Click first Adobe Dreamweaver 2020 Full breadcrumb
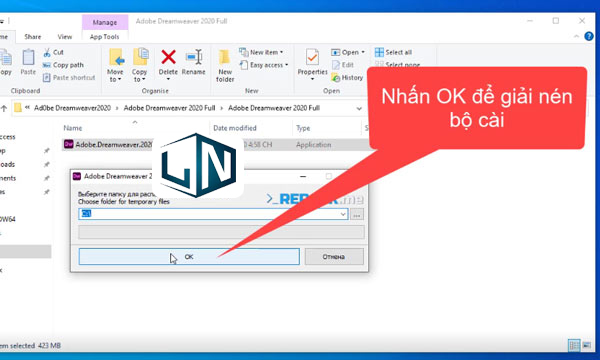 tap(170, 108)
